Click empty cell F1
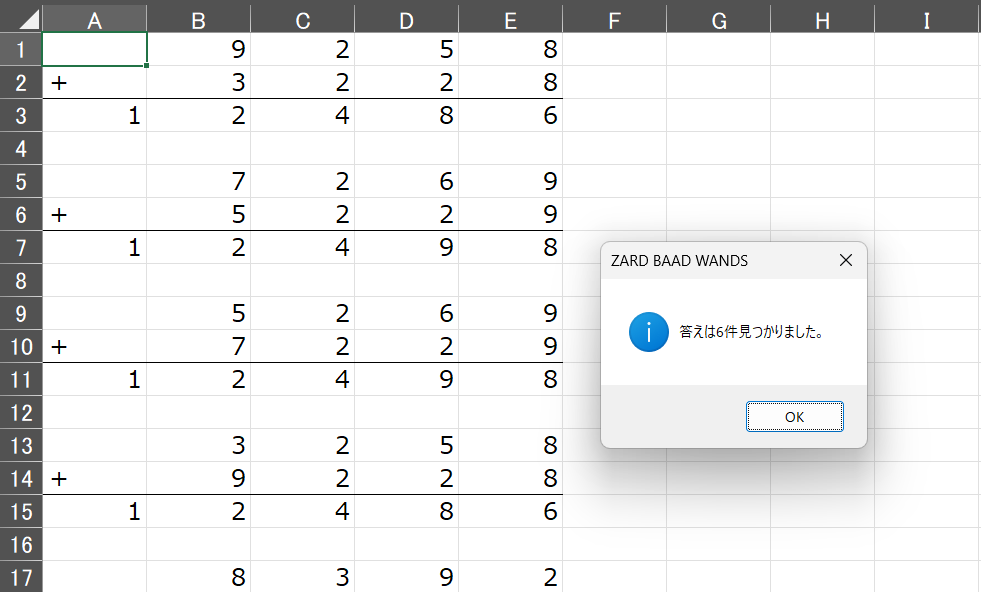 pos(614,49)
